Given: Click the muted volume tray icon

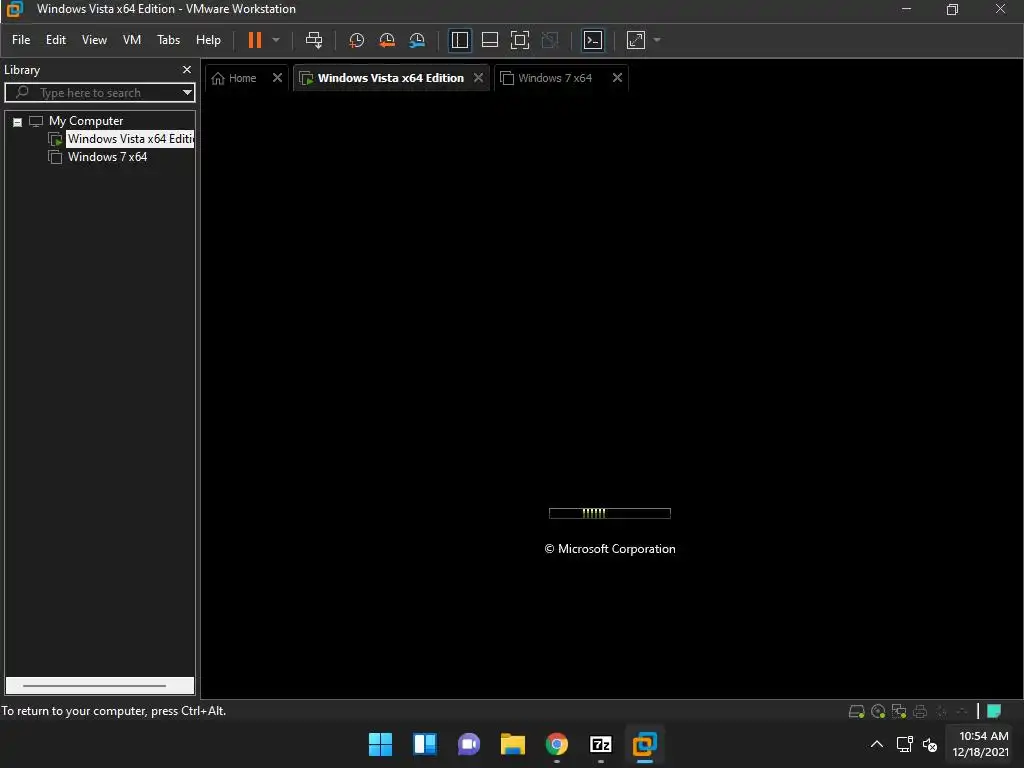Looking at the screenshot, I should [x=930, y=744].
